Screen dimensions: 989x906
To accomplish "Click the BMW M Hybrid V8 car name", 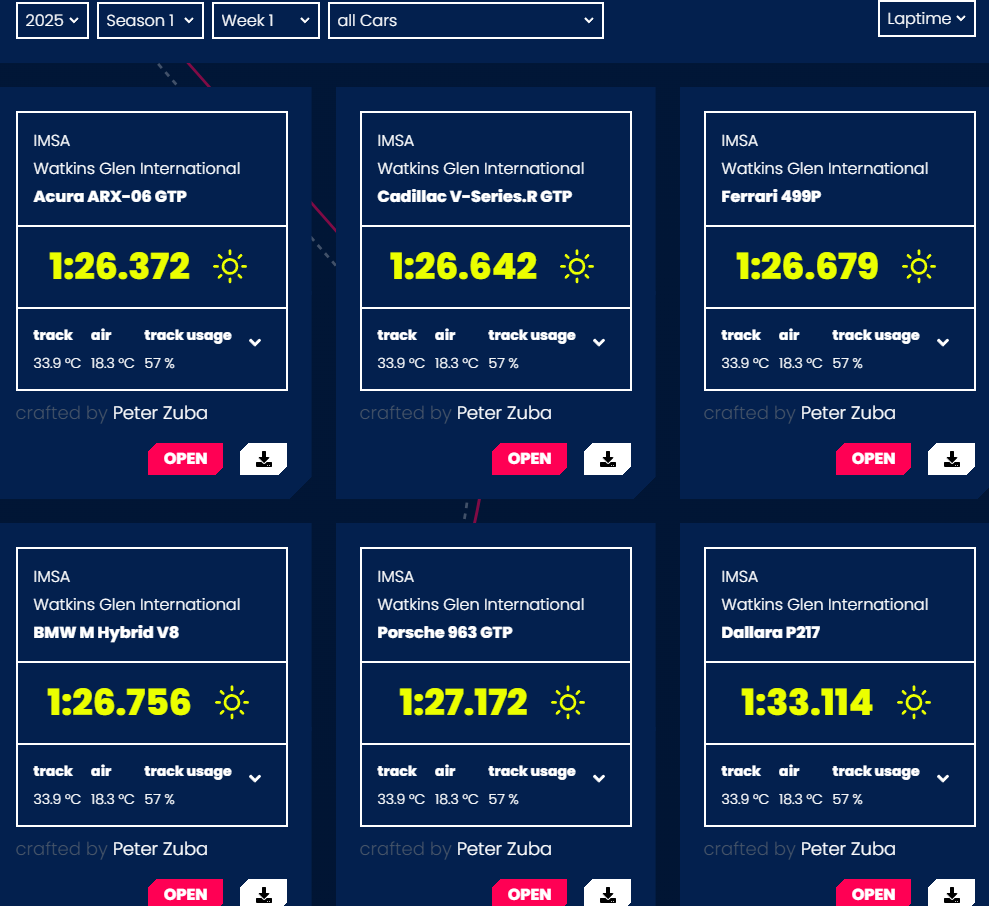I will [x=106, y=632].
